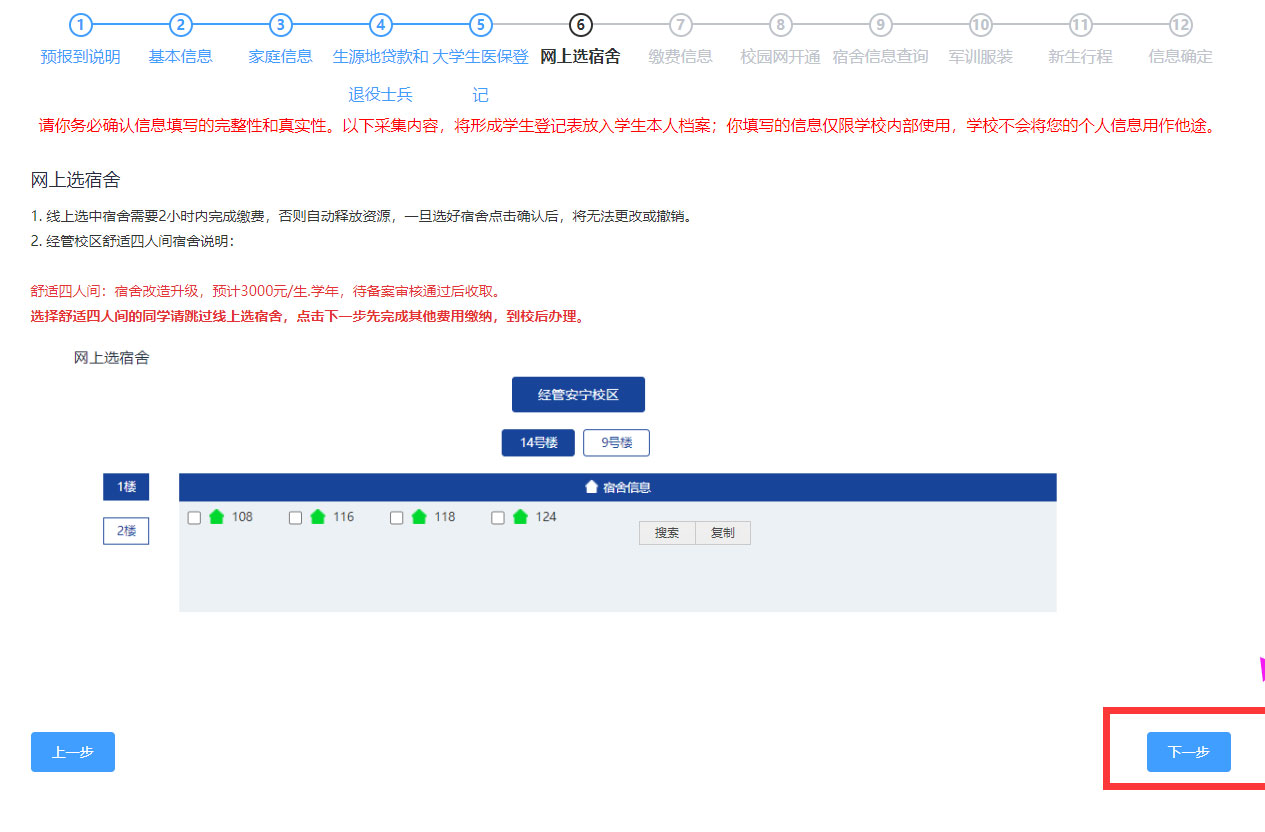Select floor 1楼
Screen dimensions: 1265x832
click(126, 487)
